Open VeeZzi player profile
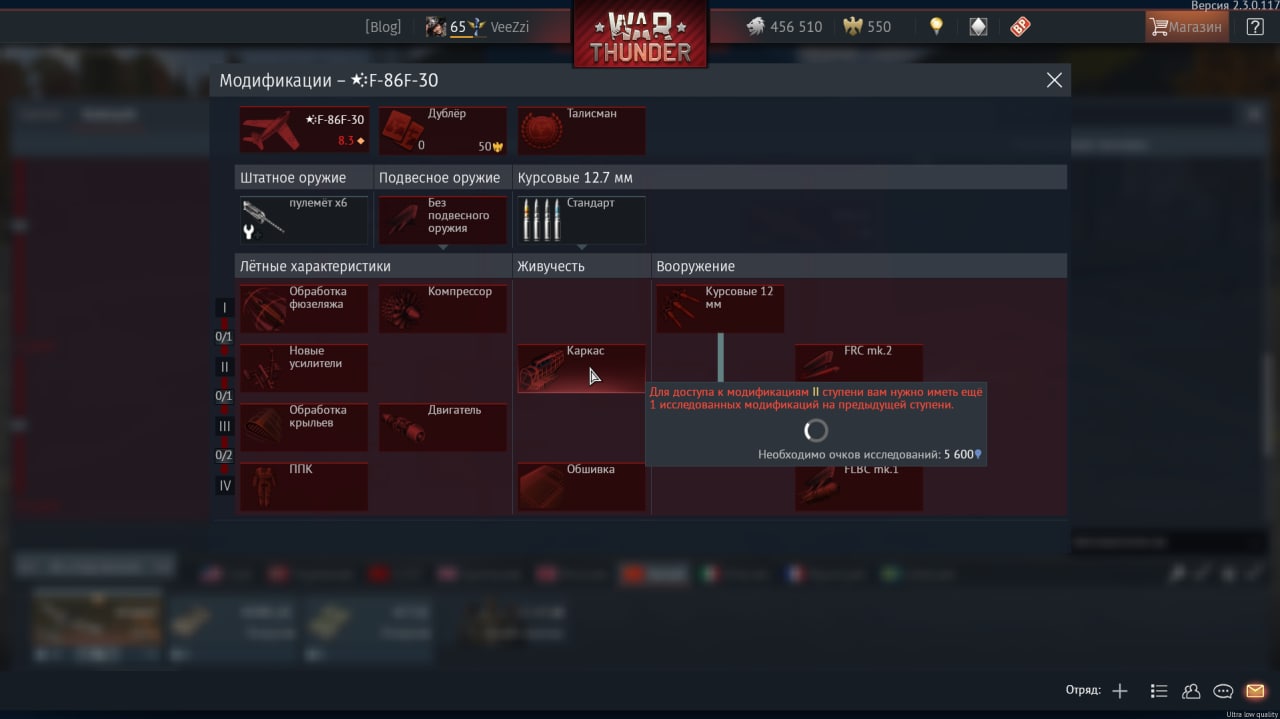1280x719 pixels. pyautogui.click(x=510, y=27)
